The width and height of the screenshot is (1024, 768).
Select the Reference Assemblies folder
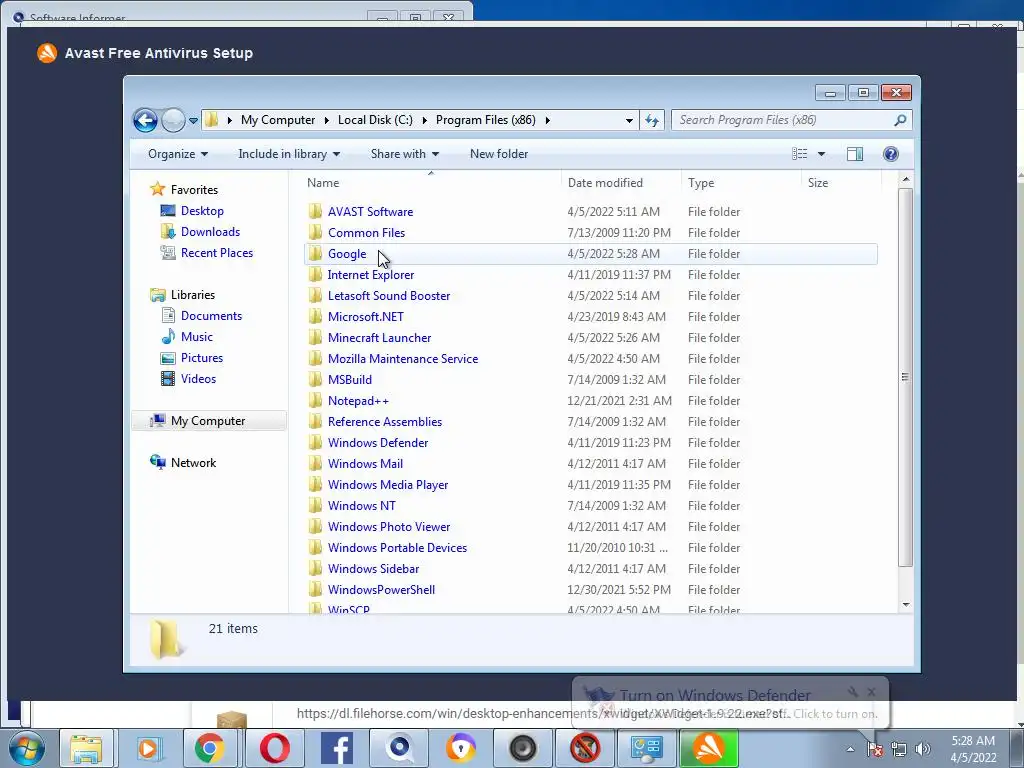click(385, 422)
